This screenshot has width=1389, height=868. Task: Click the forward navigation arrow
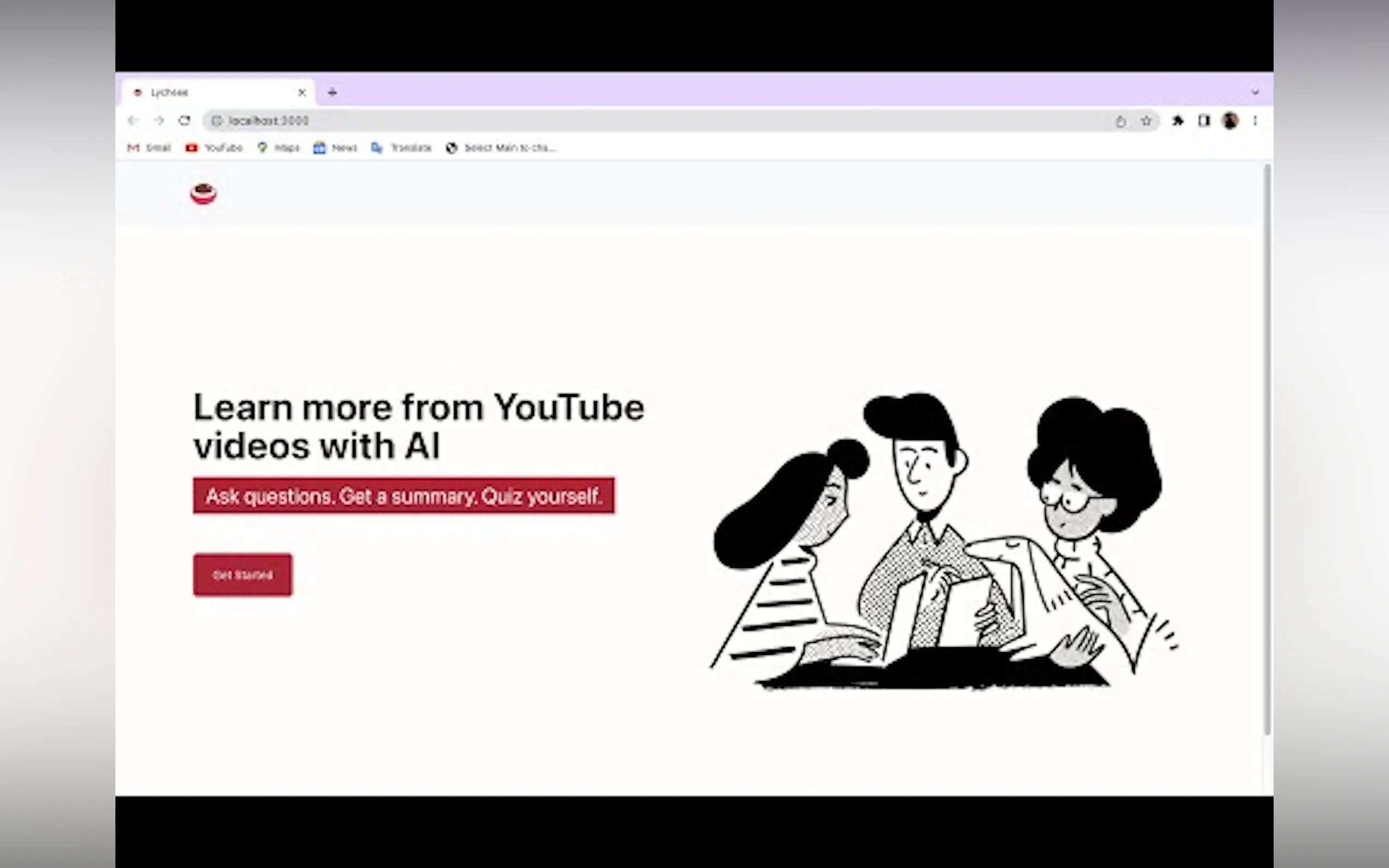point(159,121)
